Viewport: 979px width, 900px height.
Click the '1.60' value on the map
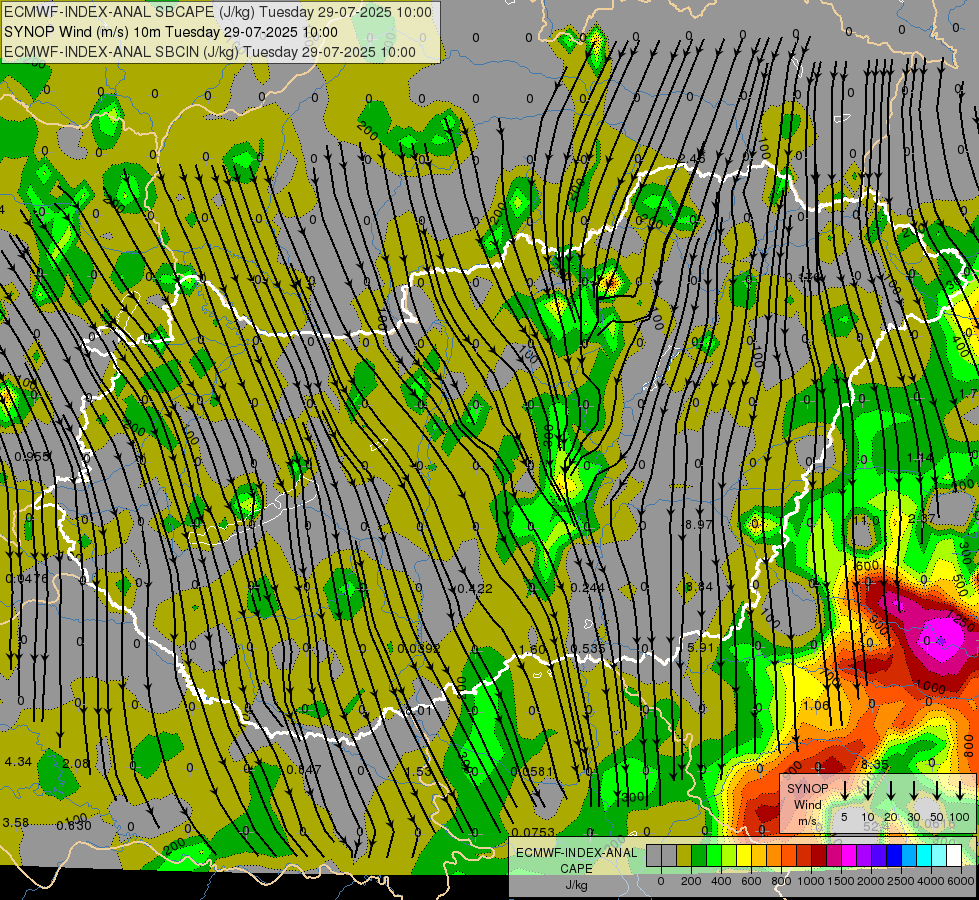(533, 649)
